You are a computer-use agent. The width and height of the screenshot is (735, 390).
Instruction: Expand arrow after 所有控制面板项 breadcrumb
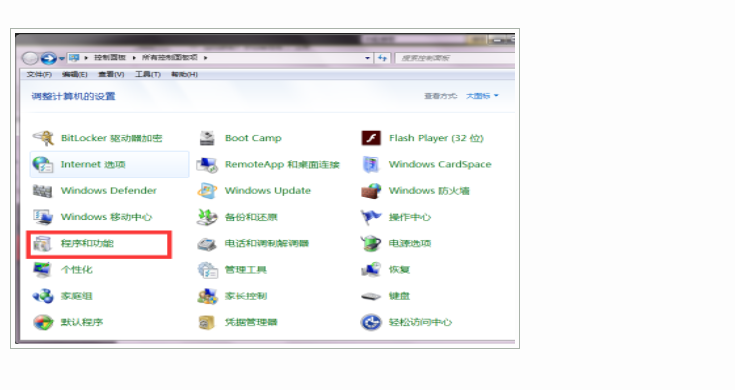click(205, 58)
